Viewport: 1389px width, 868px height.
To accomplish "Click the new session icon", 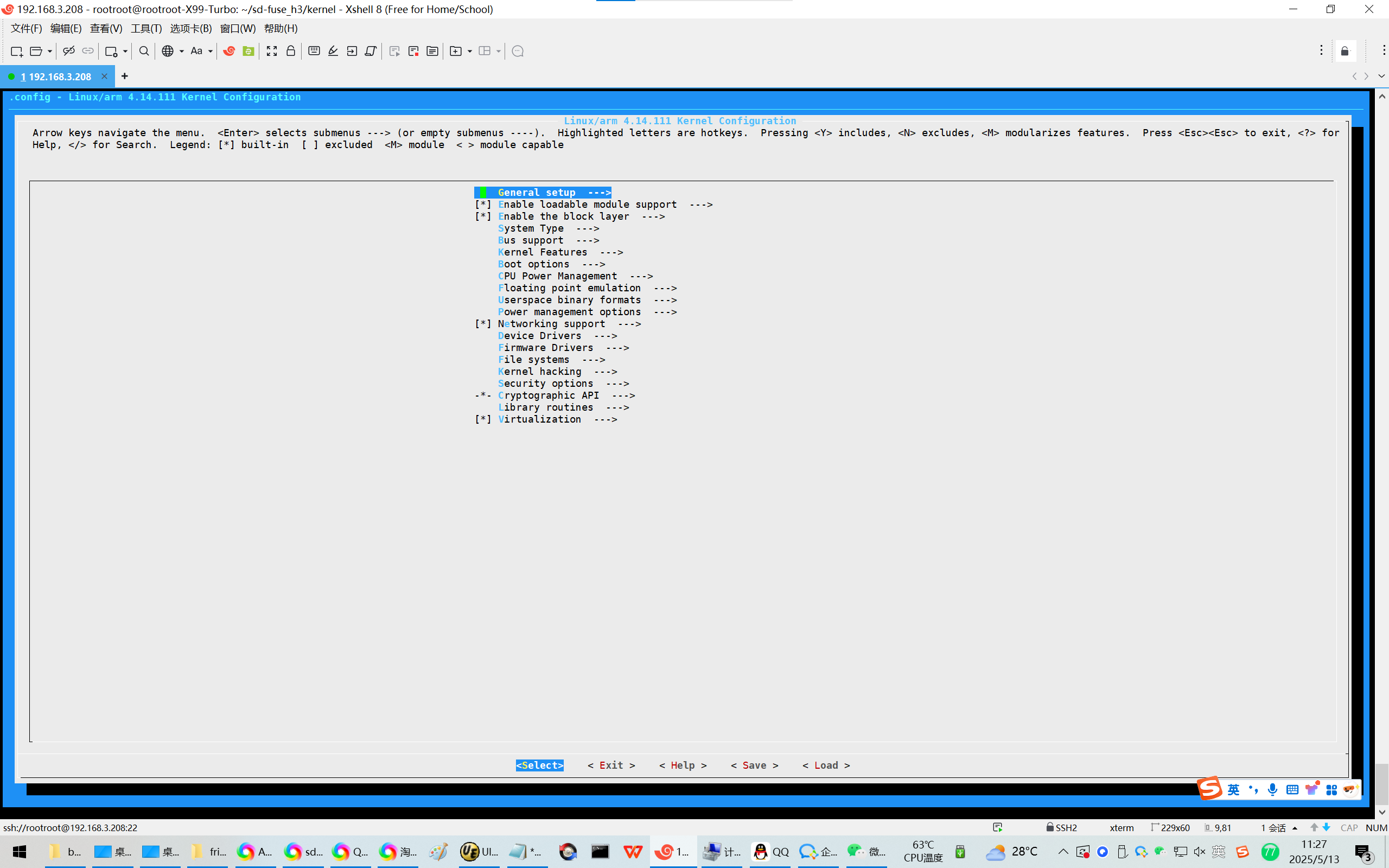I will [x=17, y=51].
